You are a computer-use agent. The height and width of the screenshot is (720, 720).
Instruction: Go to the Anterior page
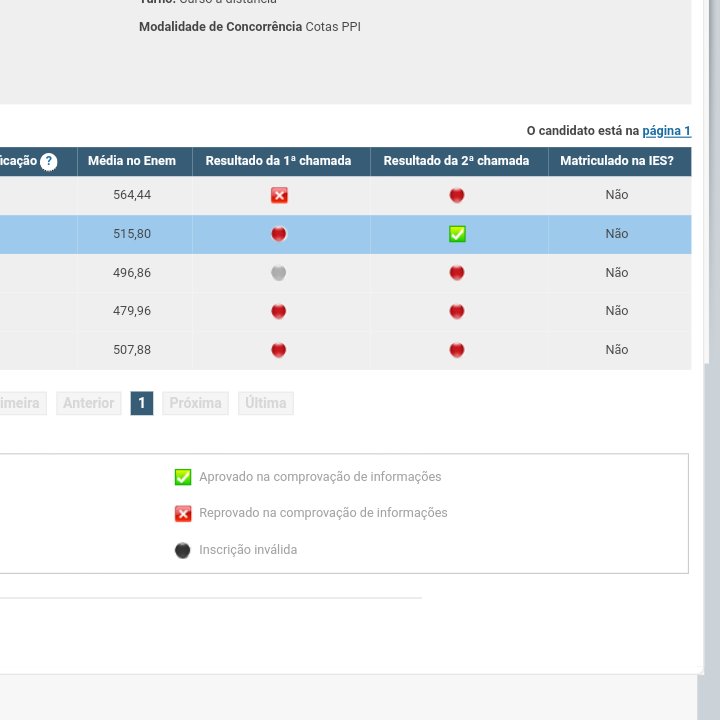[x=89, y=403]
